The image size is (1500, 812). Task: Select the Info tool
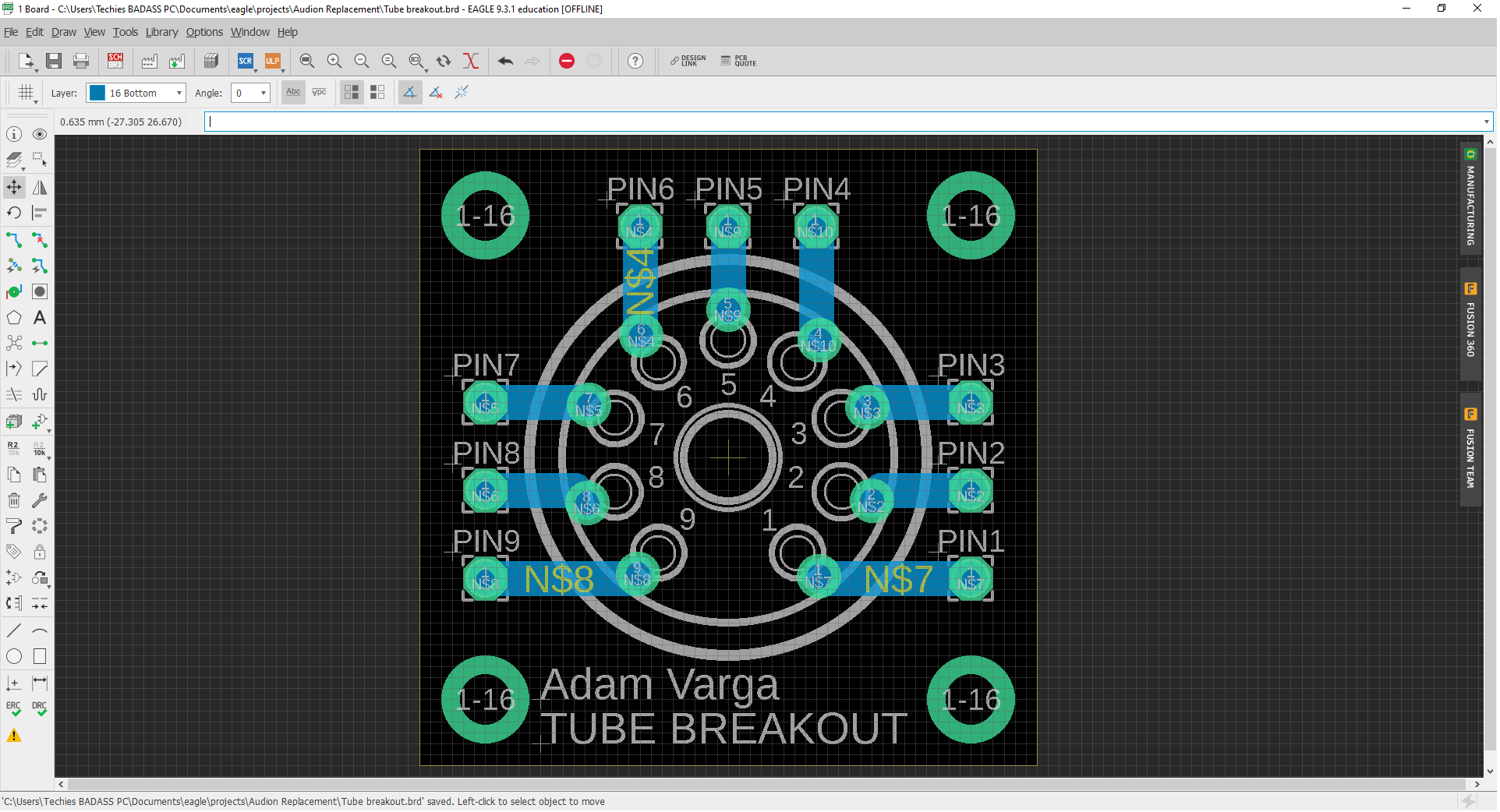(14, 134)
